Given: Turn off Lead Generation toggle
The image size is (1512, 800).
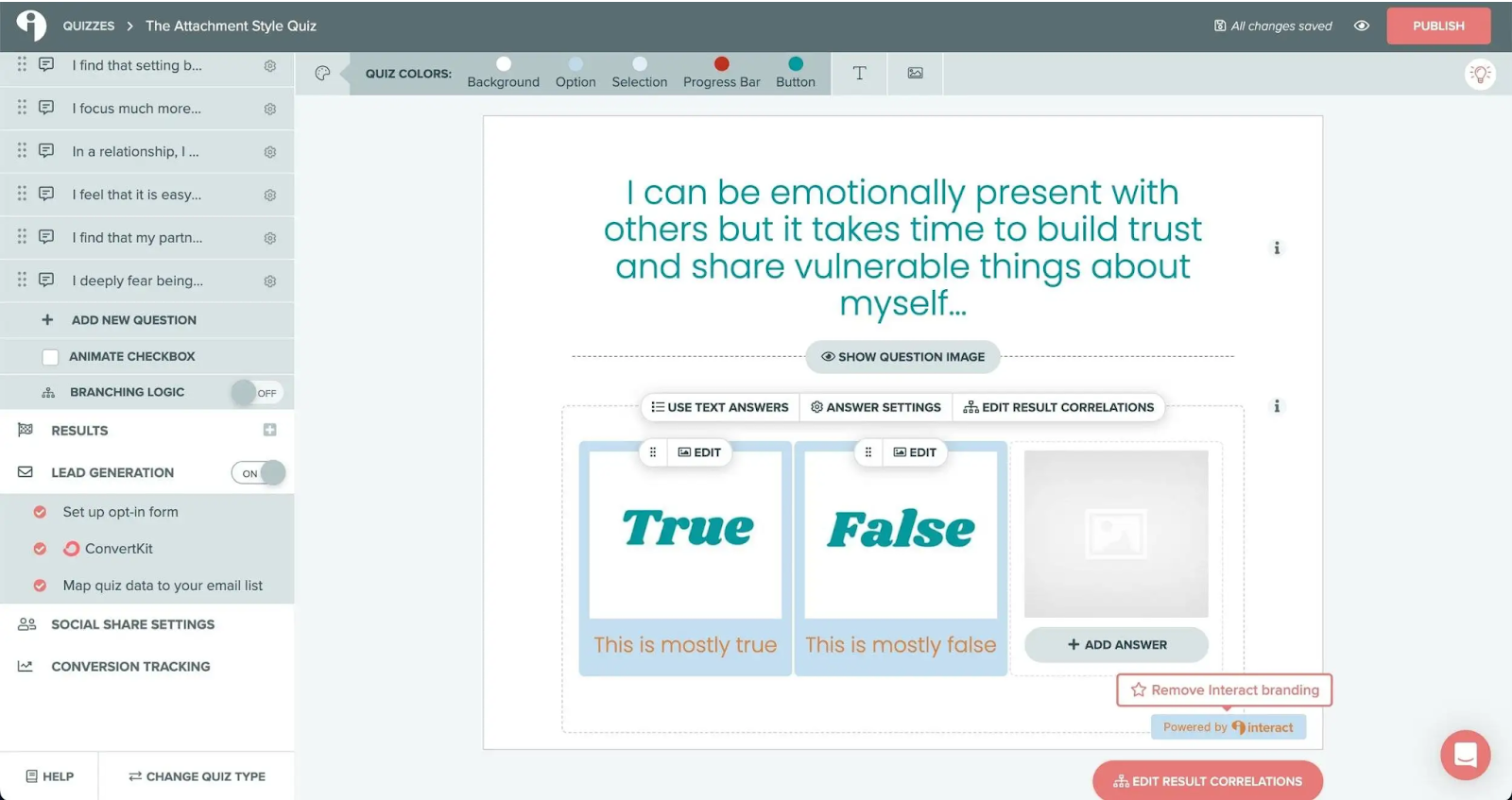Looking at the screenshot, I should coord(258,473).
